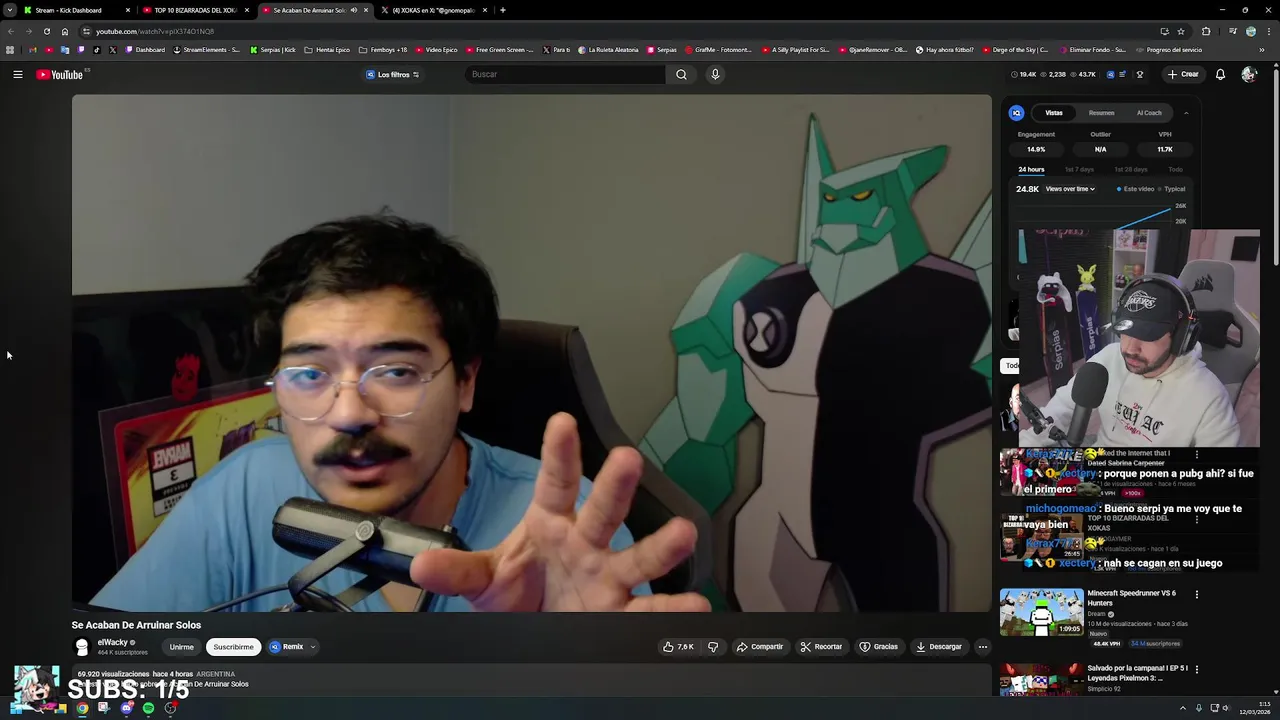Screen dimensions: 1280x720
Task: Click the Crear button
Action: point(1182,74)
